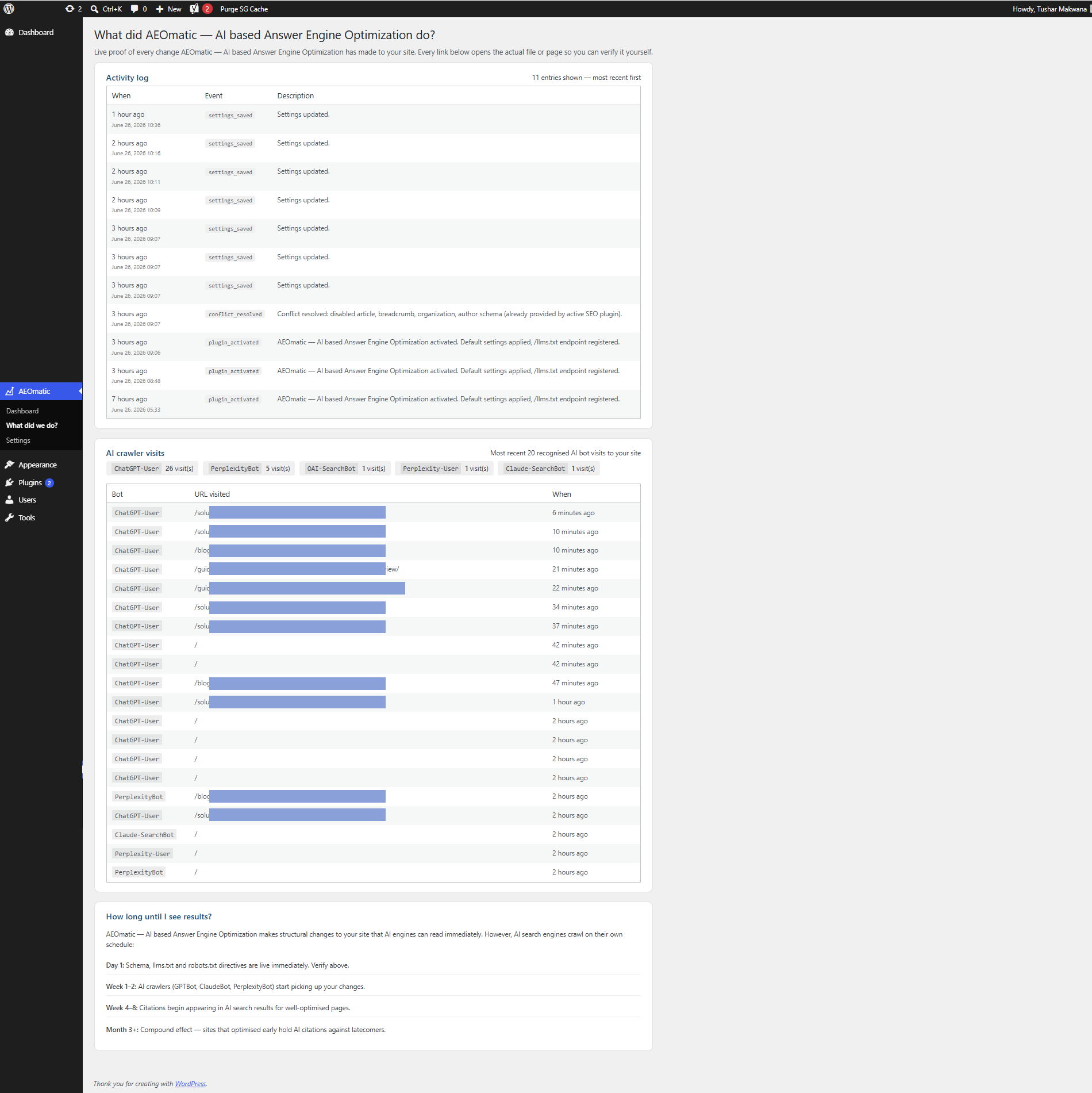Click the Plugins plug icon
Viewport: 1092px width, 1093px height.
pos(10,482)
